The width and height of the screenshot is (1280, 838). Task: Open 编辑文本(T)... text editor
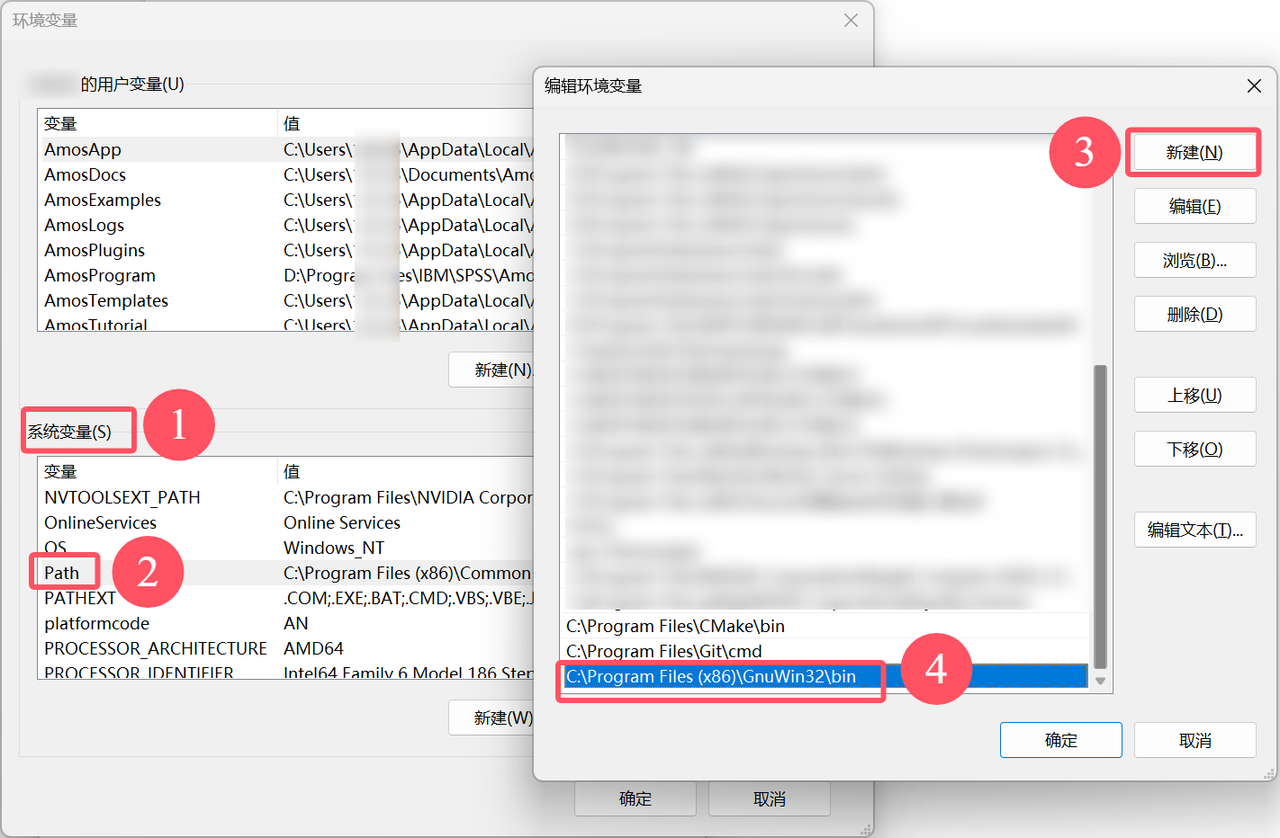click(x=1194, y=530)
